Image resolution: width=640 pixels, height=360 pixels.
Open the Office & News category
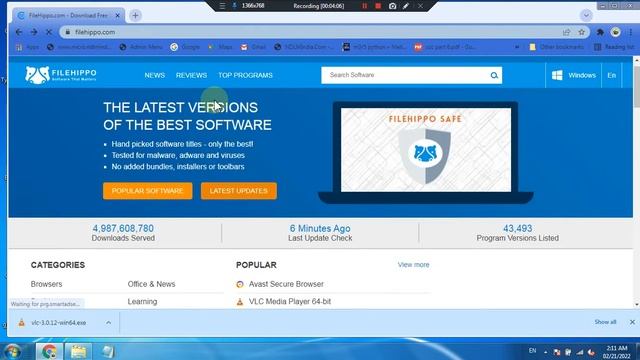coord(151,284)
